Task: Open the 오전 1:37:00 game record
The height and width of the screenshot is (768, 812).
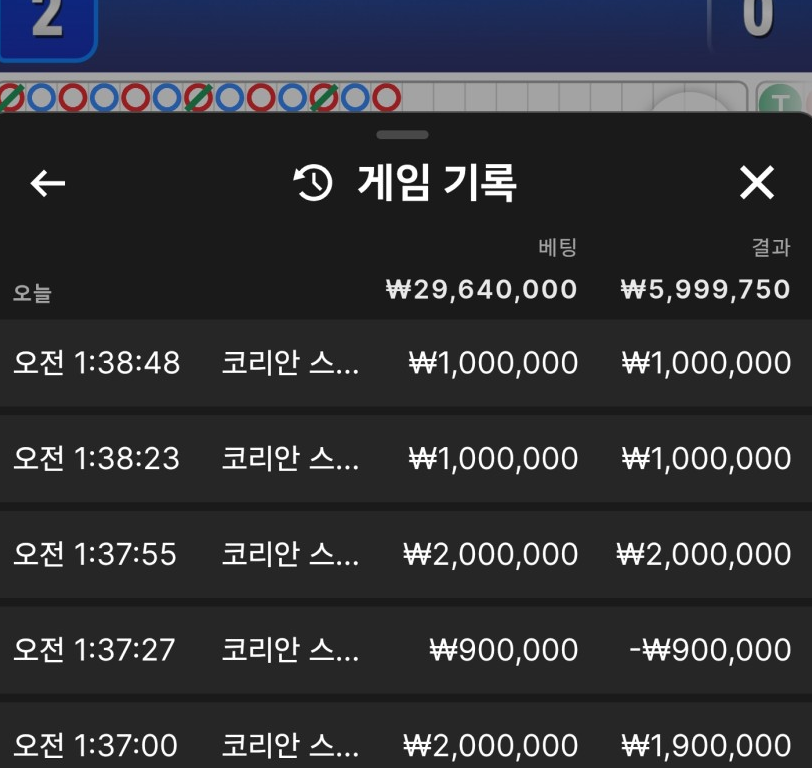Action: 406,735
